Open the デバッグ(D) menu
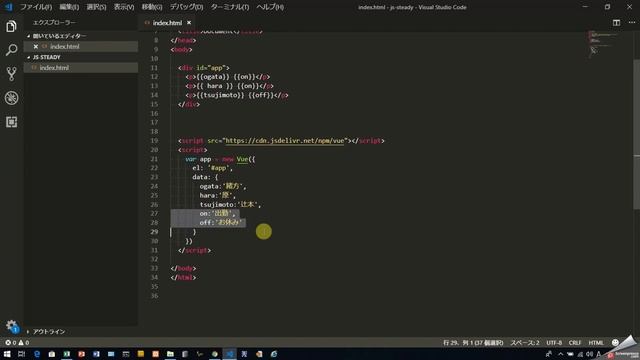Screen dimensions: 640x360 coord(187,7)
